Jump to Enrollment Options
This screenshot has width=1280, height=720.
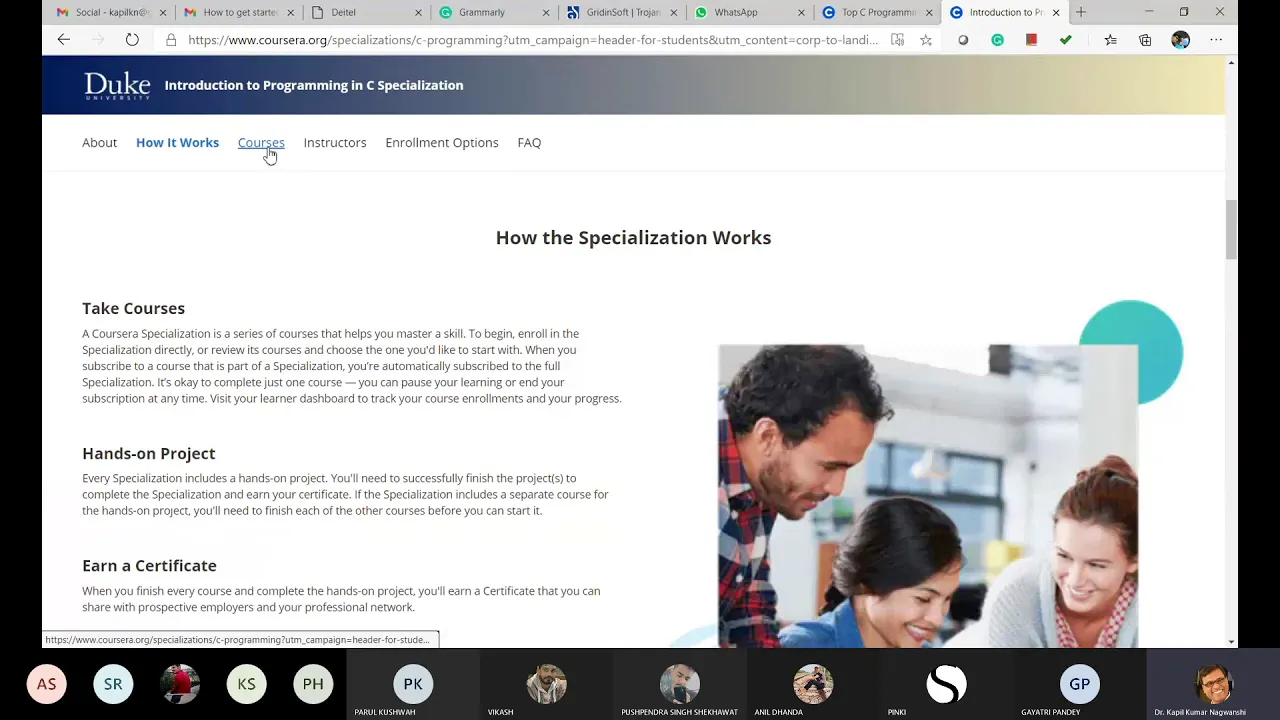[442, 142]
